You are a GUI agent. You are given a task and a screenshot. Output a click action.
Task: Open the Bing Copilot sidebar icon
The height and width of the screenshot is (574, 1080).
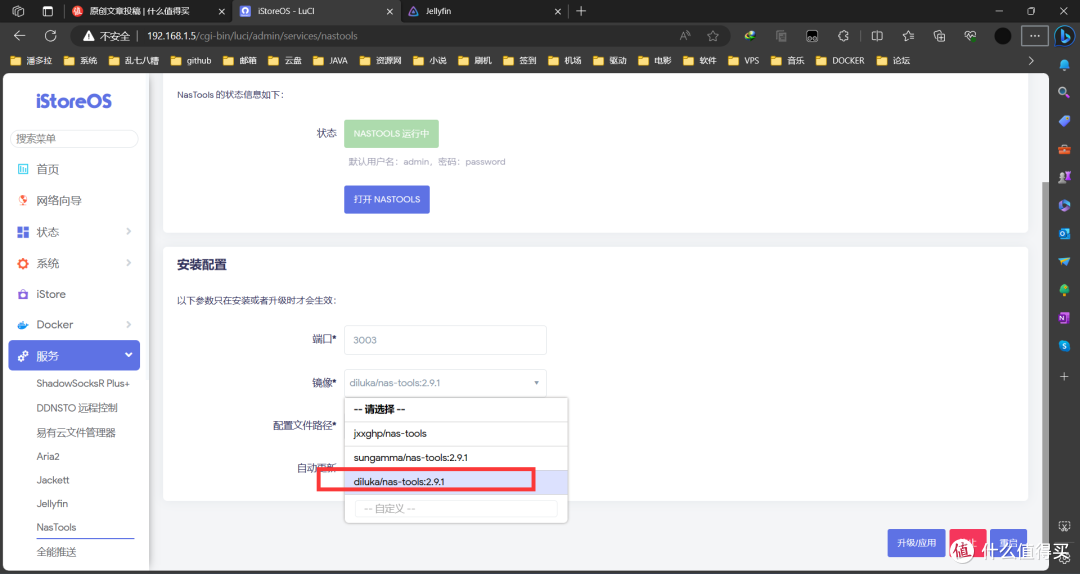1064,36
